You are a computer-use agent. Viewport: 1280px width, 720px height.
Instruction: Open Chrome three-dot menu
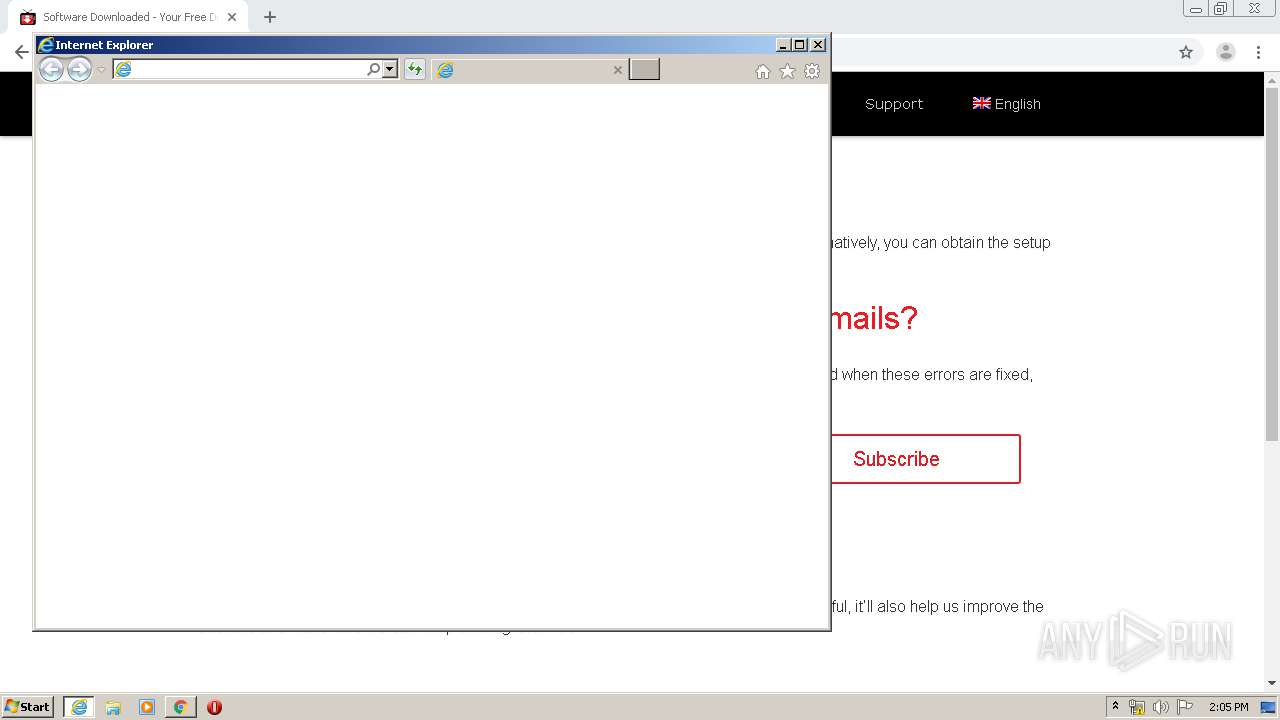1259,52
